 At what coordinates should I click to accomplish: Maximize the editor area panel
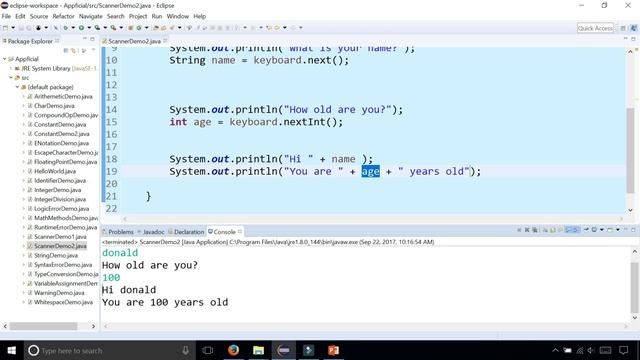pos(633,39)
